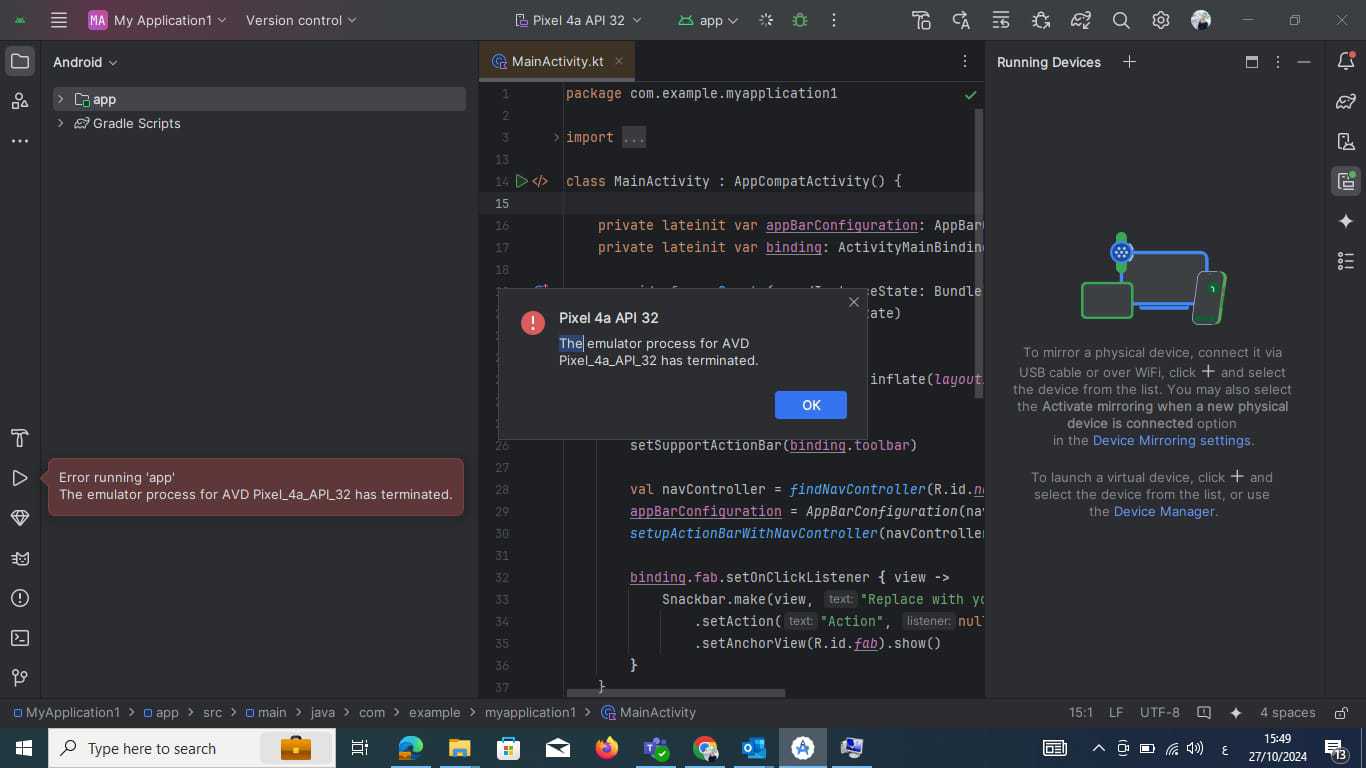This screenshot has height=768, width=1366.
Task: Open the Device Manager side icon
Action: 1346,141
